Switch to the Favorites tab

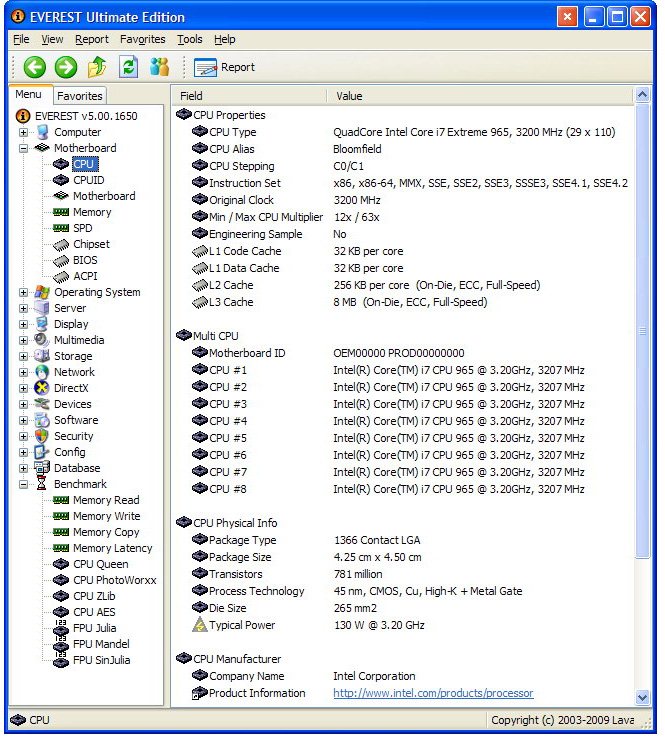(80, 96)
